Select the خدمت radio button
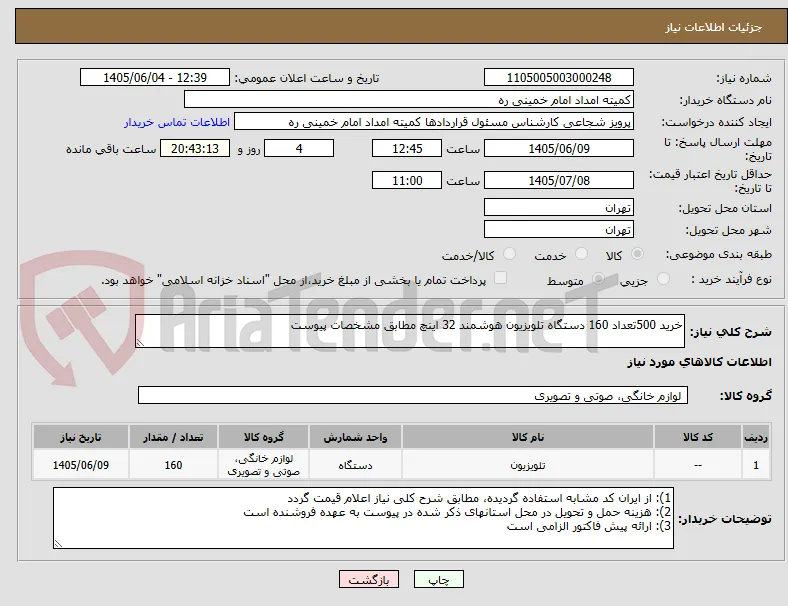The image size is (788, 606). pos(581,254)
